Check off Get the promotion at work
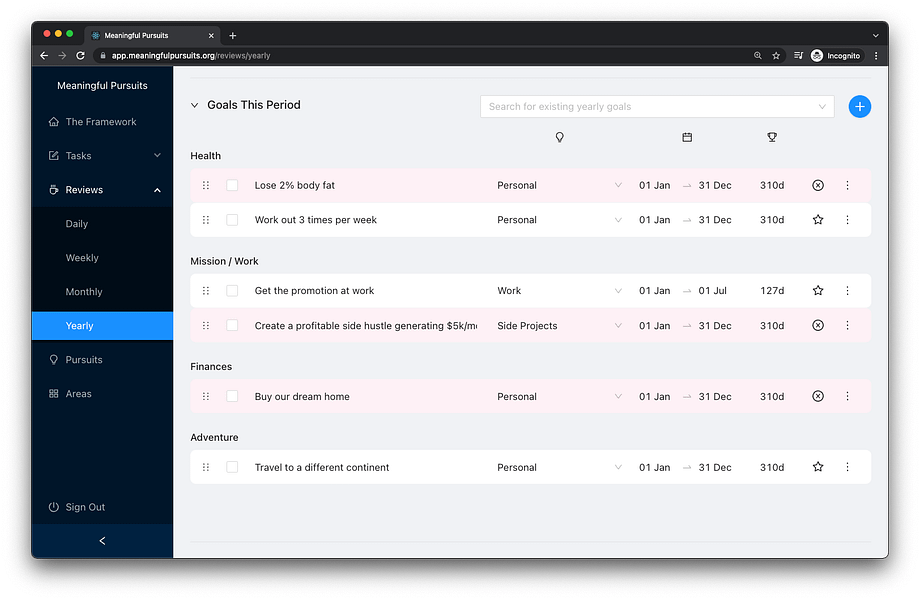Viewport: 920px width, 600px height. coord(232,291)
